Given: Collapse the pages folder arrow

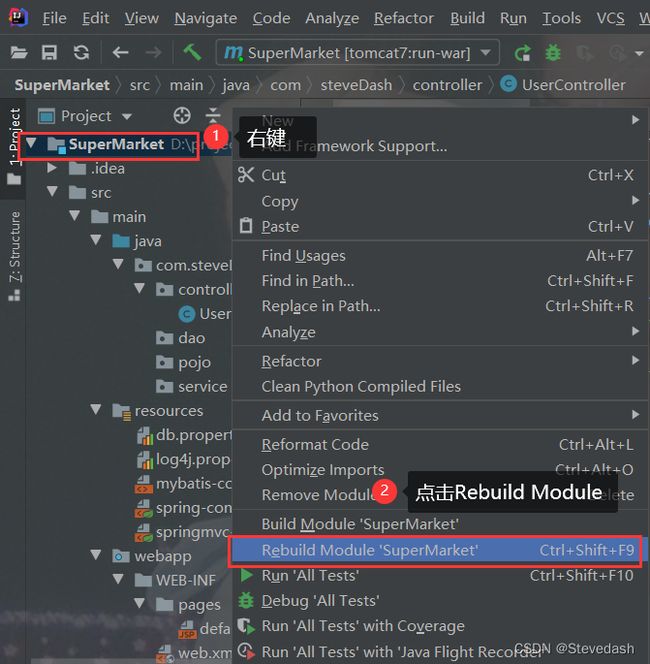Looking at the screenshot, I should 139,603.
